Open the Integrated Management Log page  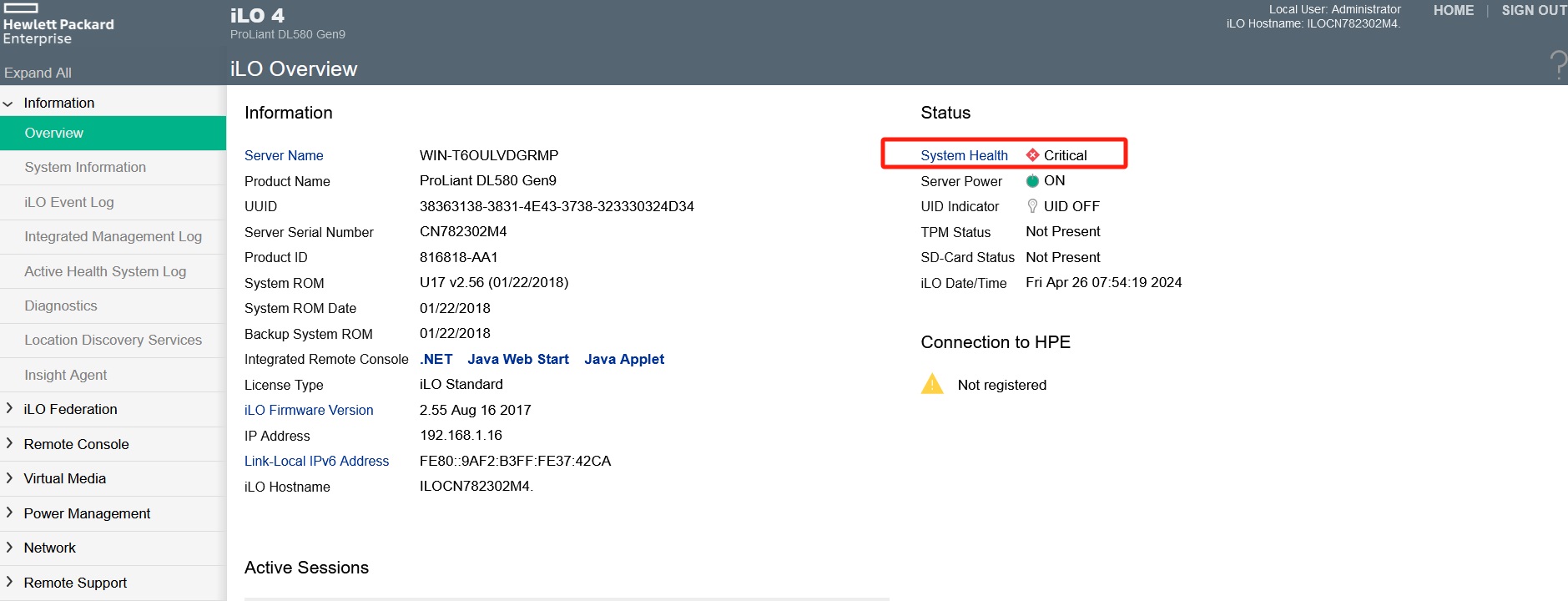[x=113, y=236]
